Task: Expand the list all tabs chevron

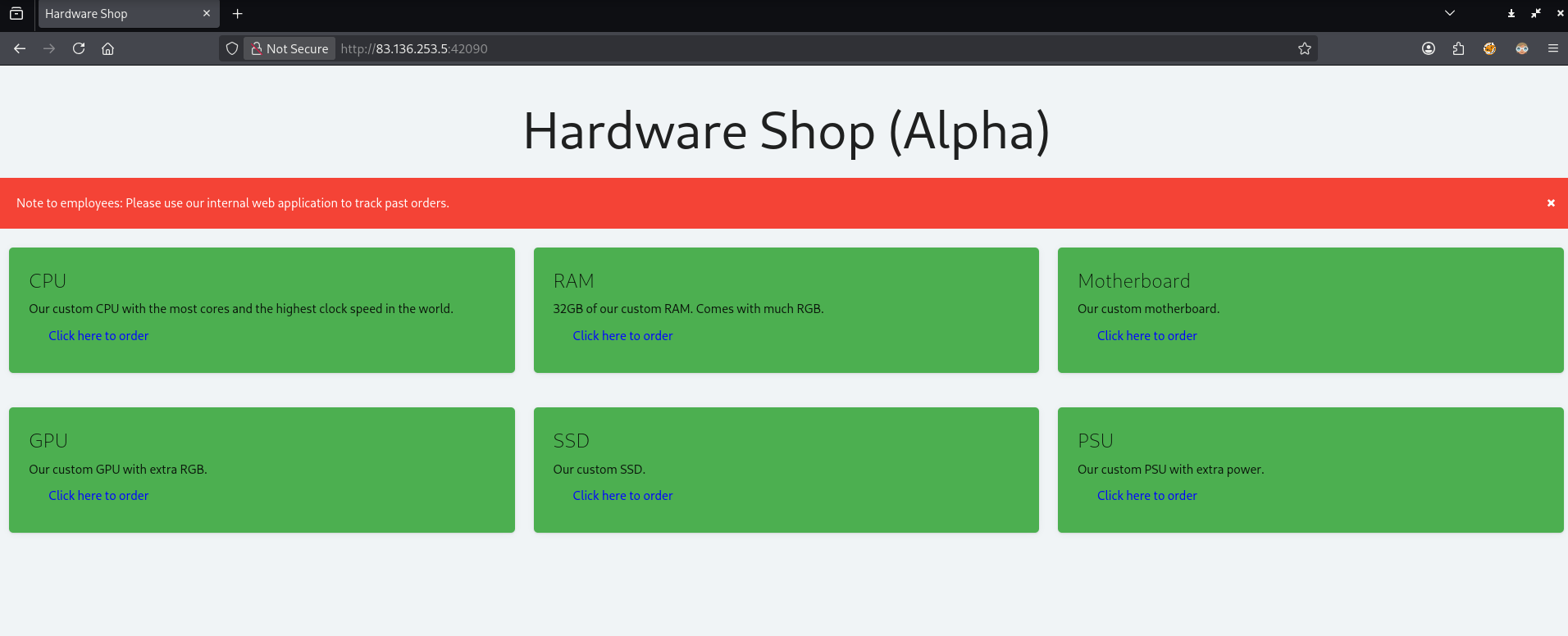Action: [x=1450, y=13]
